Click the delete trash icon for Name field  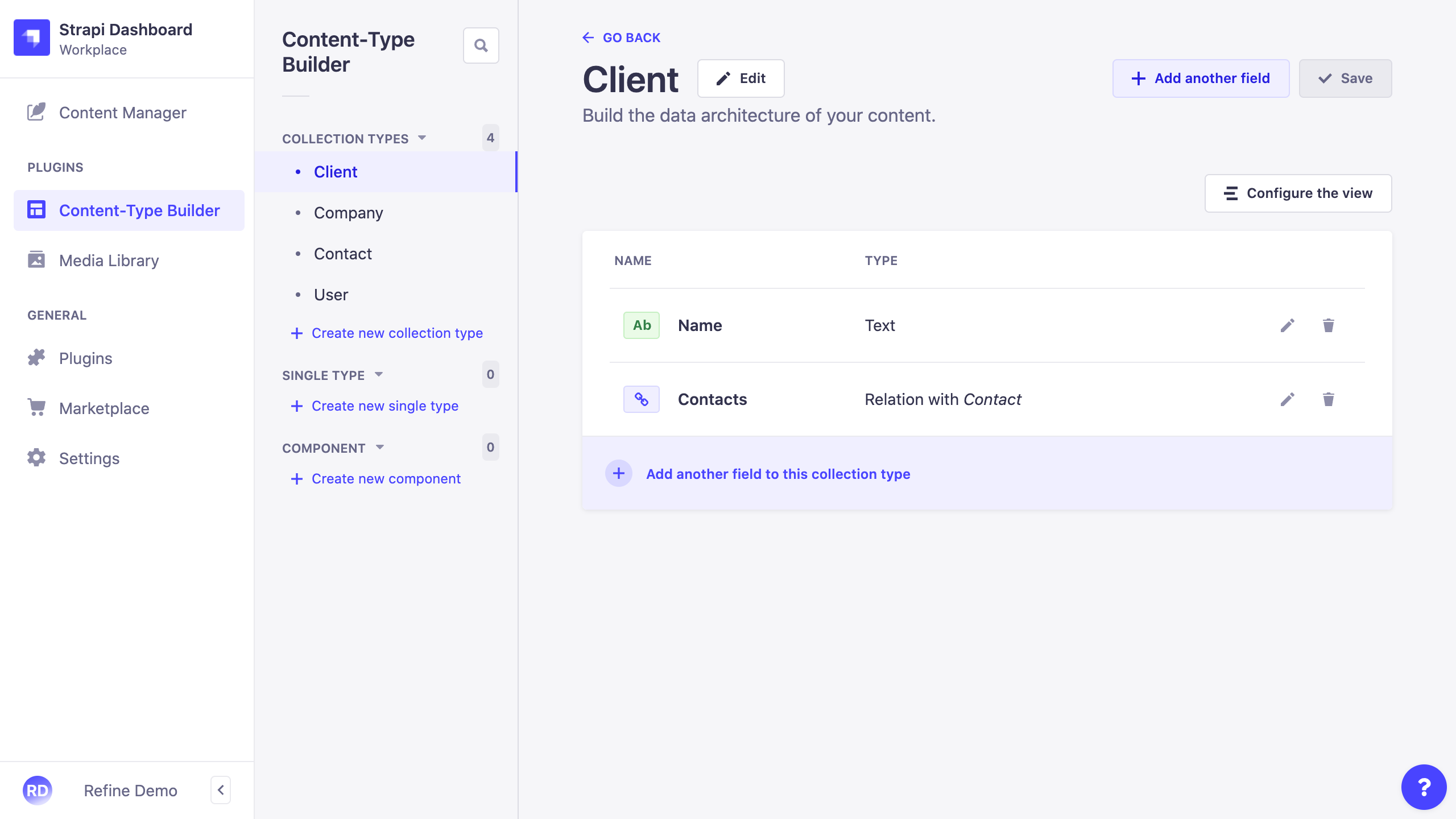coord(1329,325)
